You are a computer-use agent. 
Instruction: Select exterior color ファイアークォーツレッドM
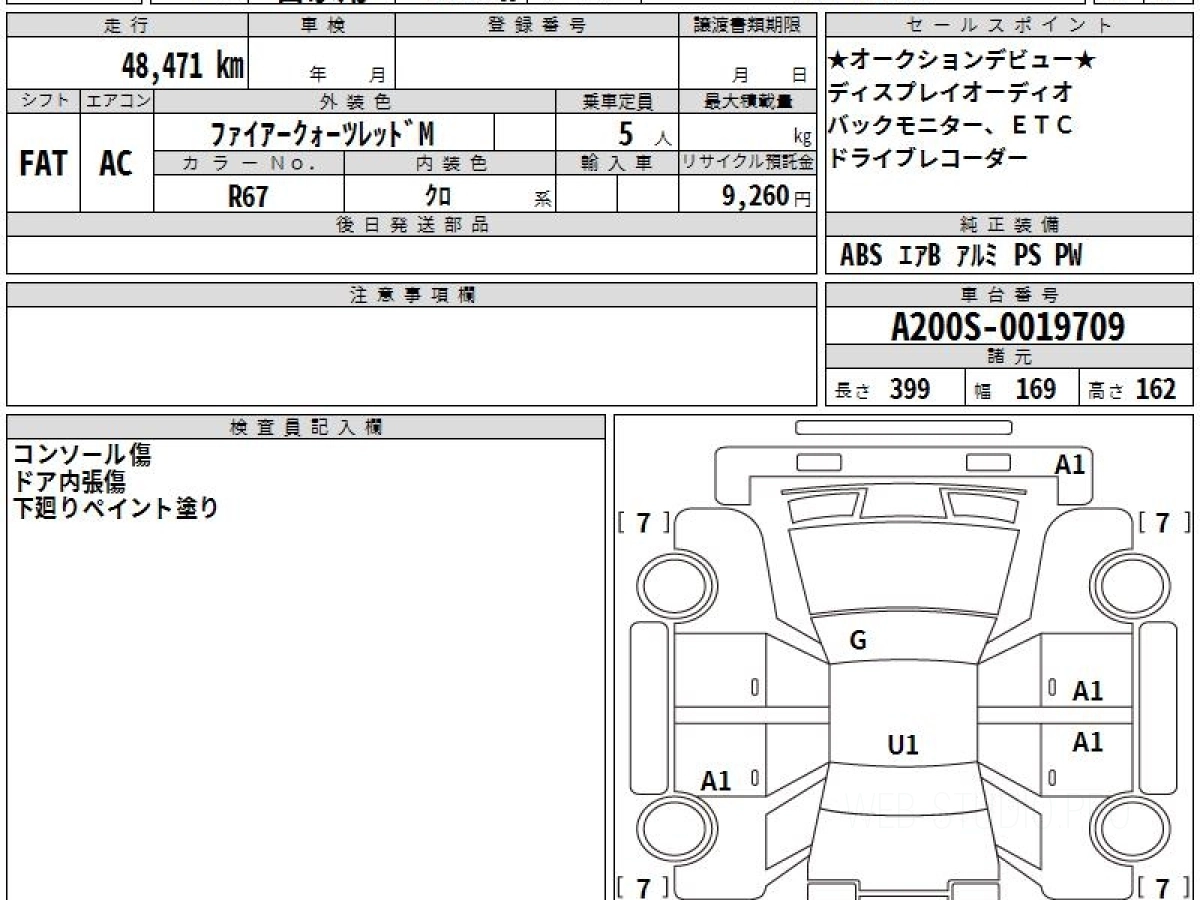pyautogui.click(x=322, y=133)
